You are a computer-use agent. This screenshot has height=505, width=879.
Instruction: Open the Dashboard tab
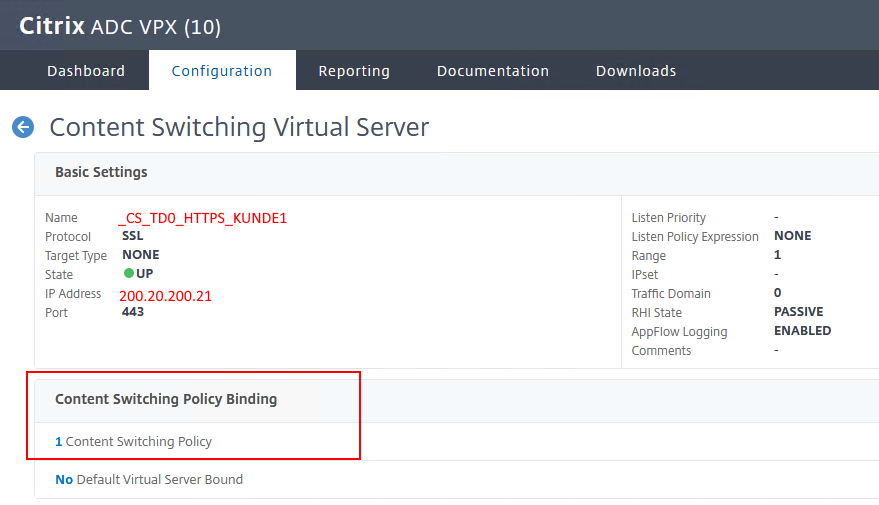[86, 71]
